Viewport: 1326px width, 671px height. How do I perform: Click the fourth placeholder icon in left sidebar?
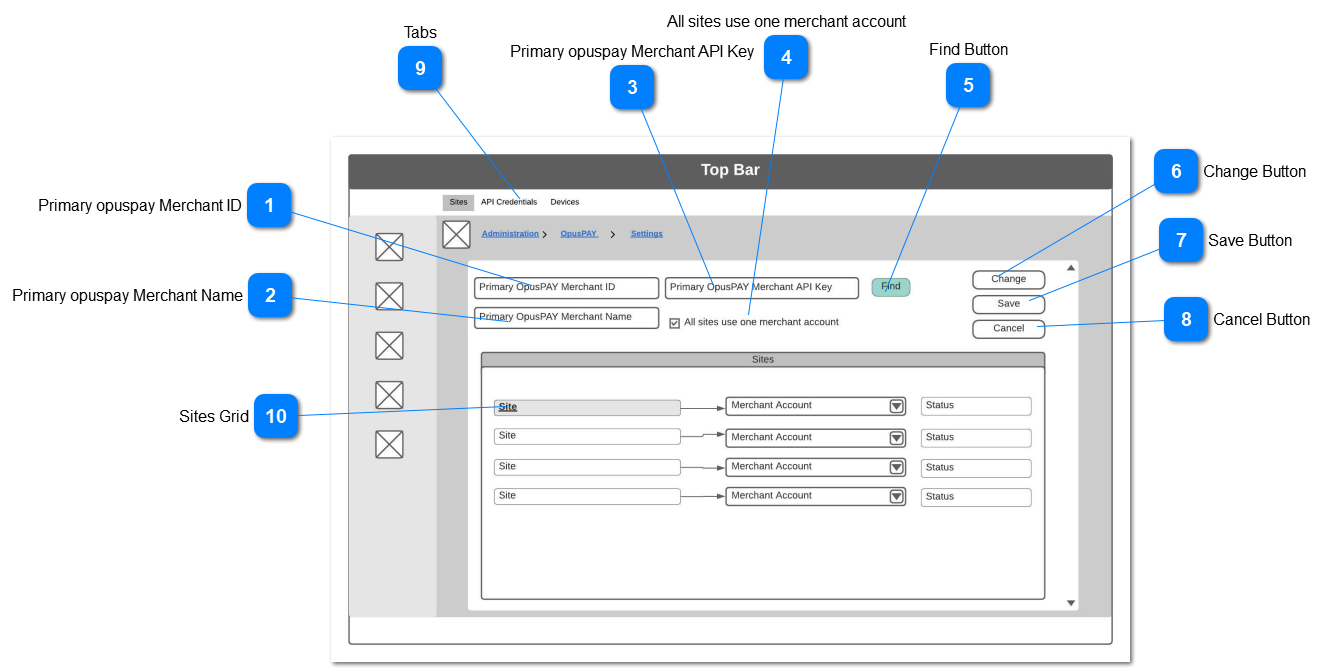389,395
